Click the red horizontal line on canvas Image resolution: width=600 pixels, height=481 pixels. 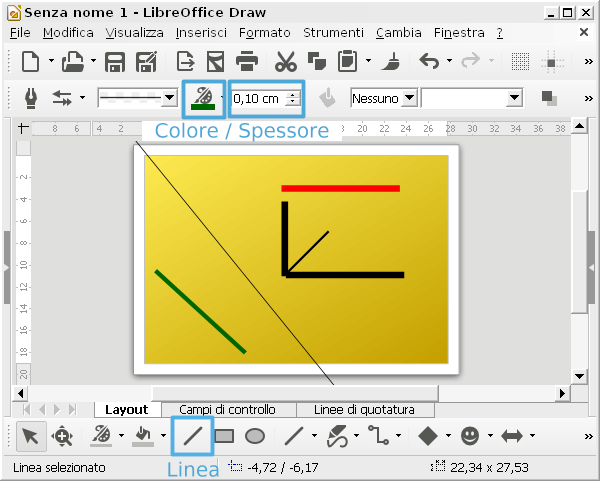(x=340, y=188)
